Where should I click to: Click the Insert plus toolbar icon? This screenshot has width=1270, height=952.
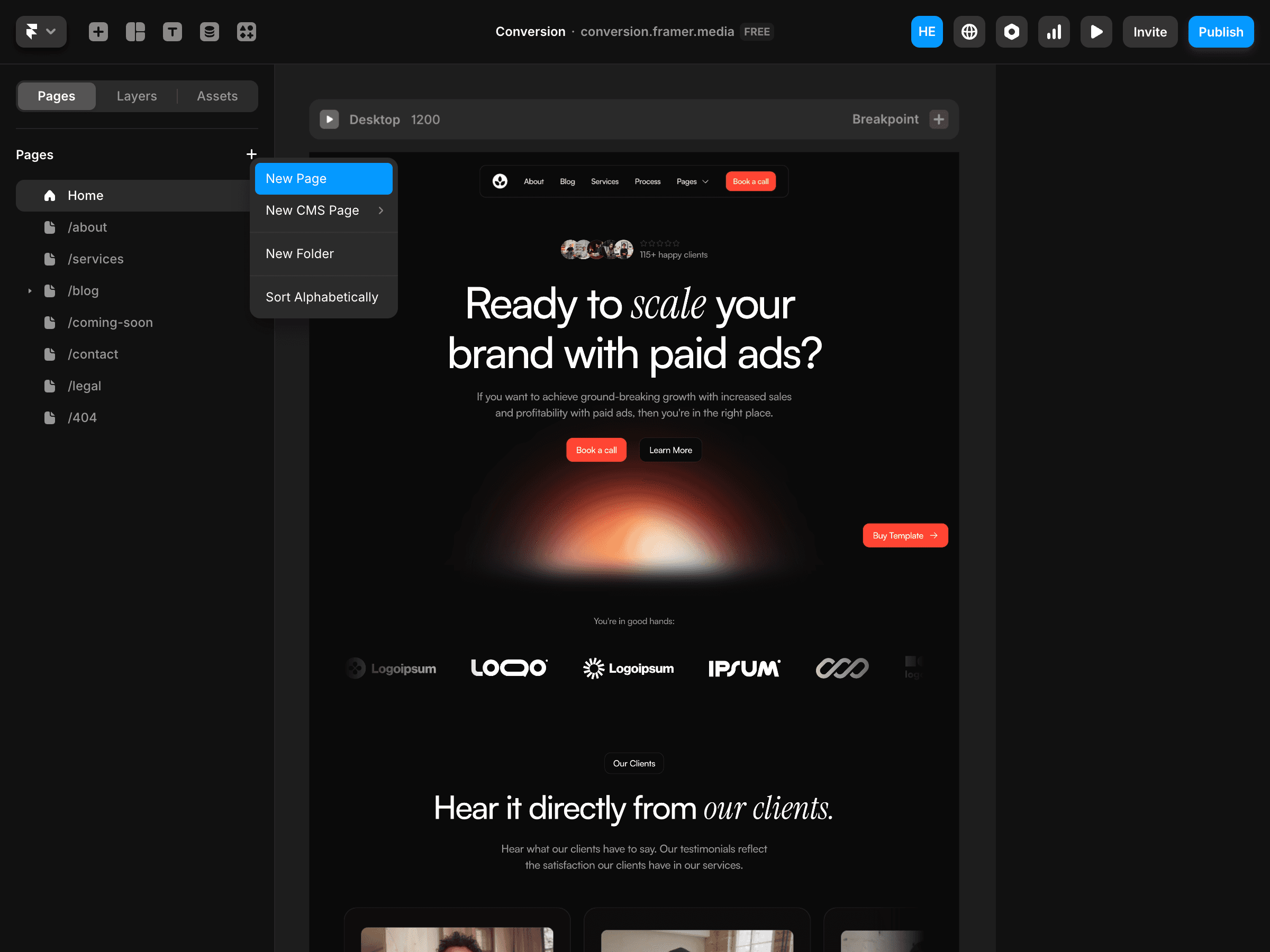point(98,32)
